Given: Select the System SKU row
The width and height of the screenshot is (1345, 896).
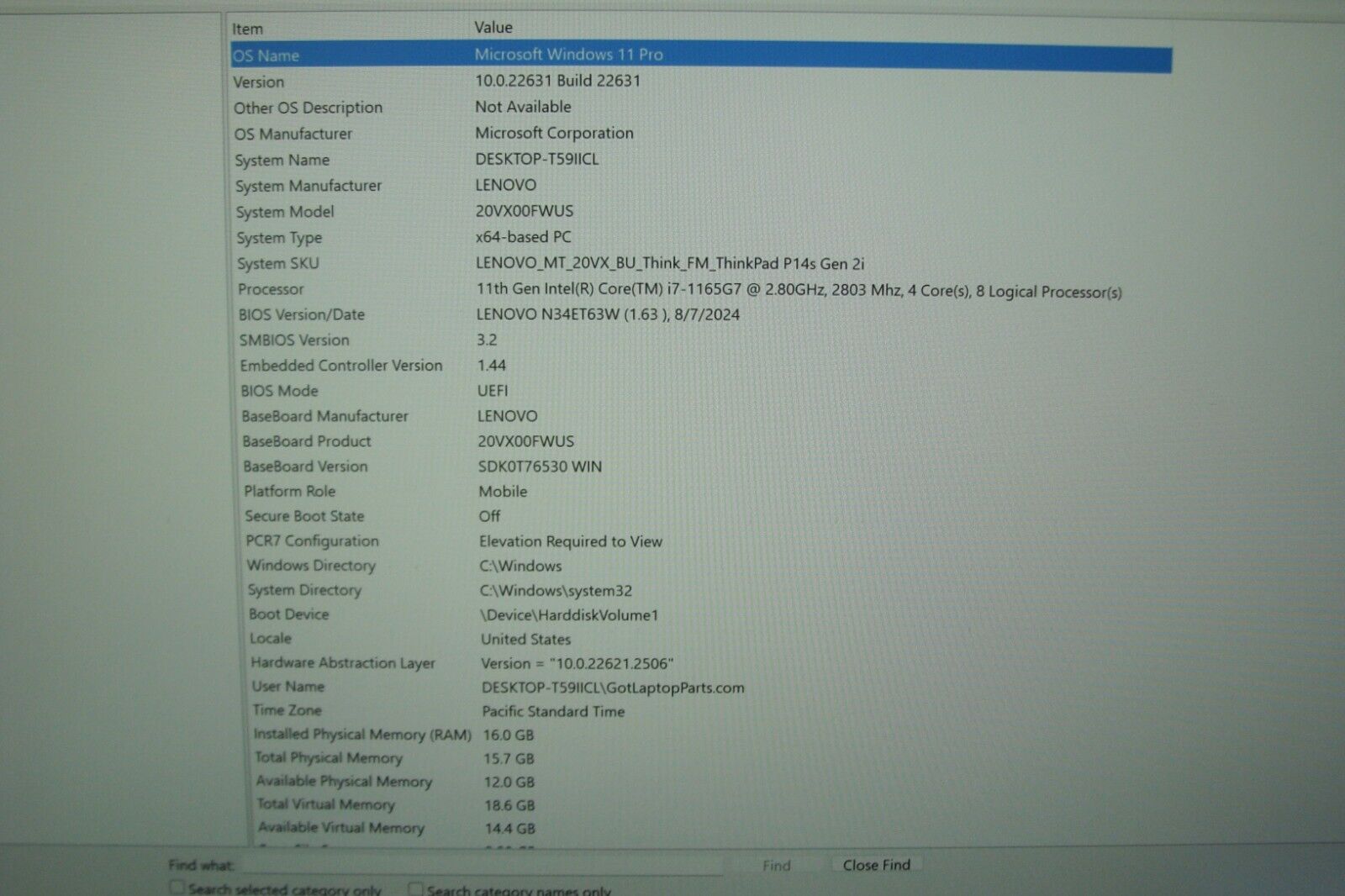Looking at the screenshot, I should click(x=701, y=264).
